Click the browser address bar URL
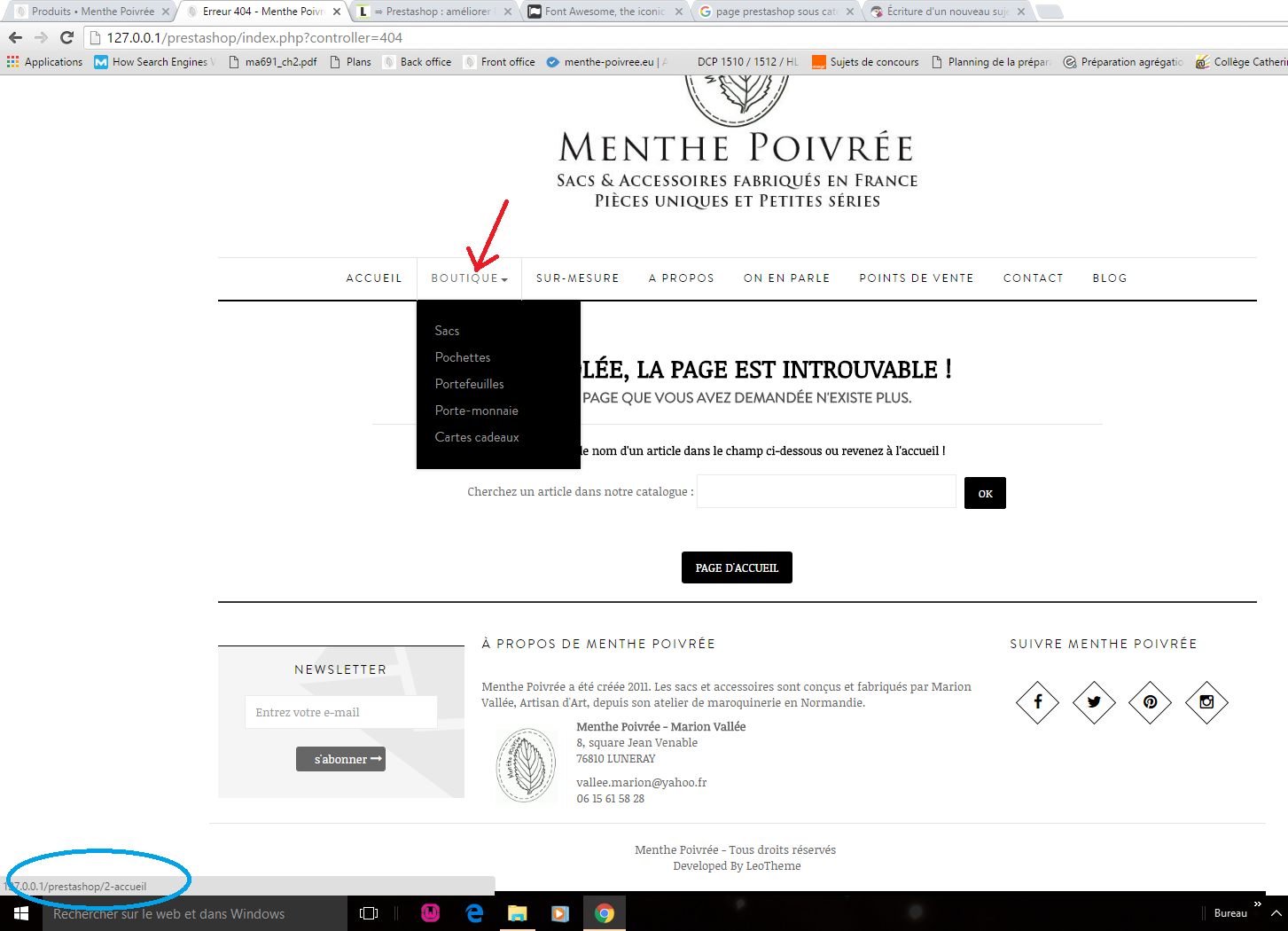Screen dimensions: 1288x931 (x=254, y=38)
